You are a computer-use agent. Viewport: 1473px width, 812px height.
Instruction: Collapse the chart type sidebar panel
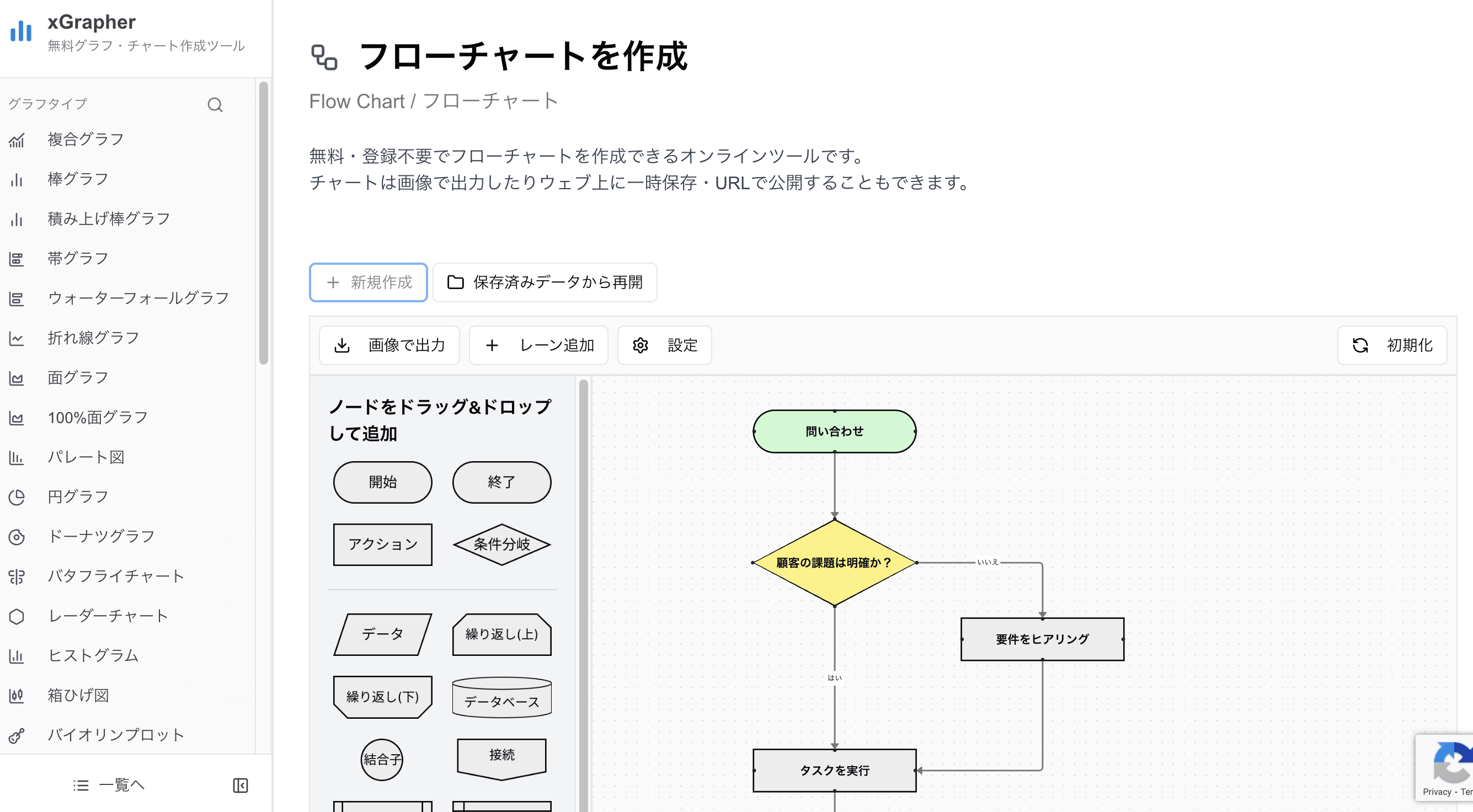[x=240, y=784]
